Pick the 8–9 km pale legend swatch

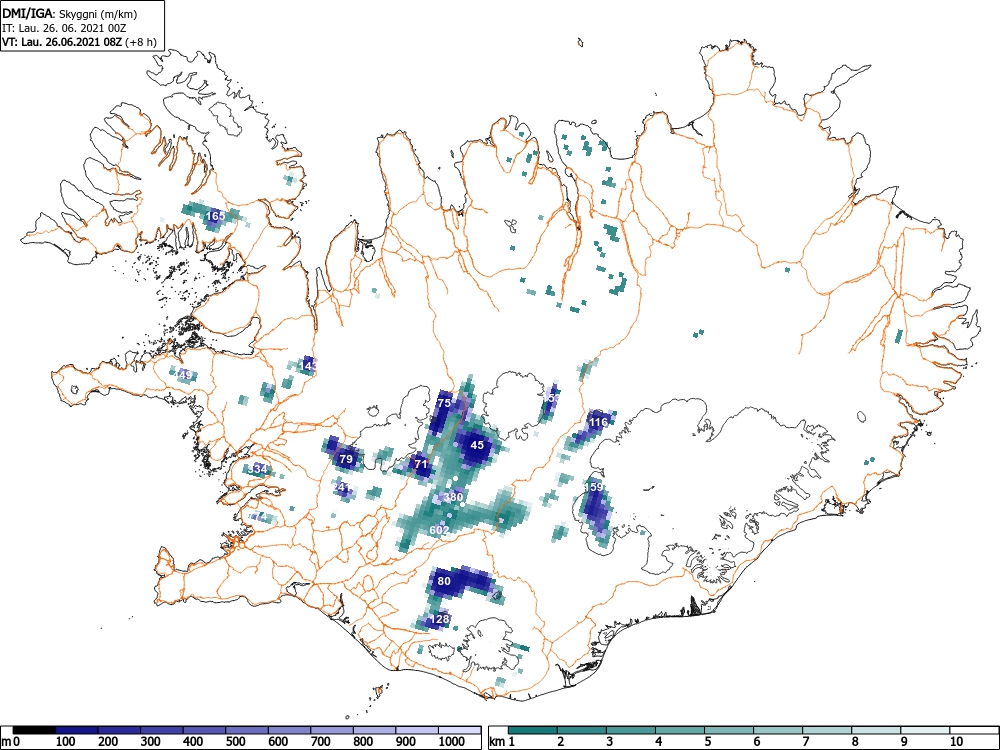click(876, 730)
